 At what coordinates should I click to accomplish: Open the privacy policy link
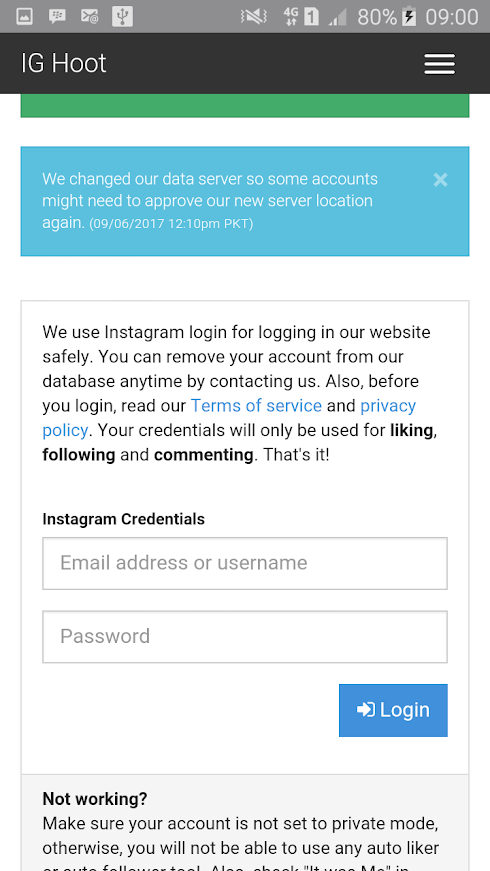point(229,418)
